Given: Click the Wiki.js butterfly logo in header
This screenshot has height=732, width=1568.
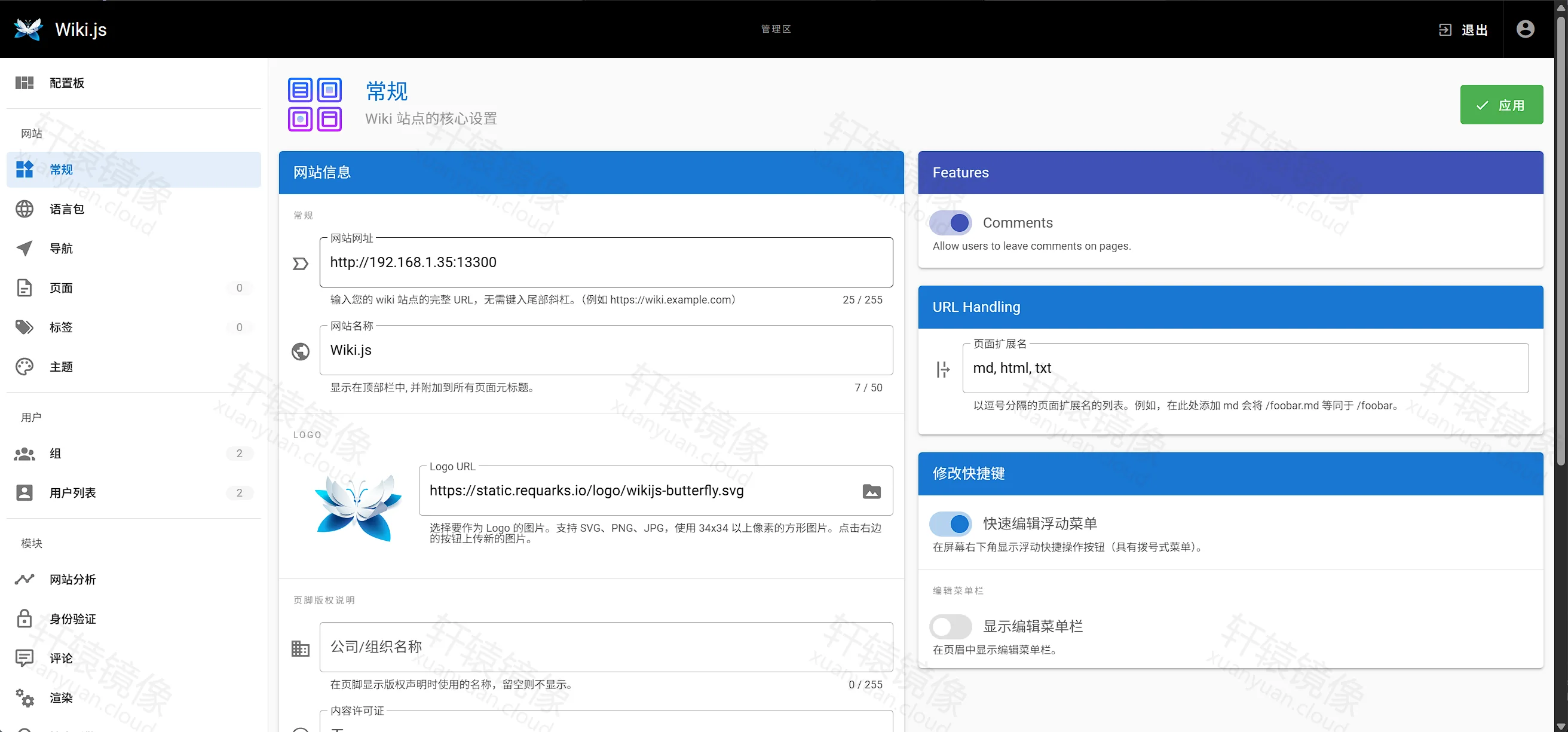Looking at the screenshot, I should click(x=28, y=29).
